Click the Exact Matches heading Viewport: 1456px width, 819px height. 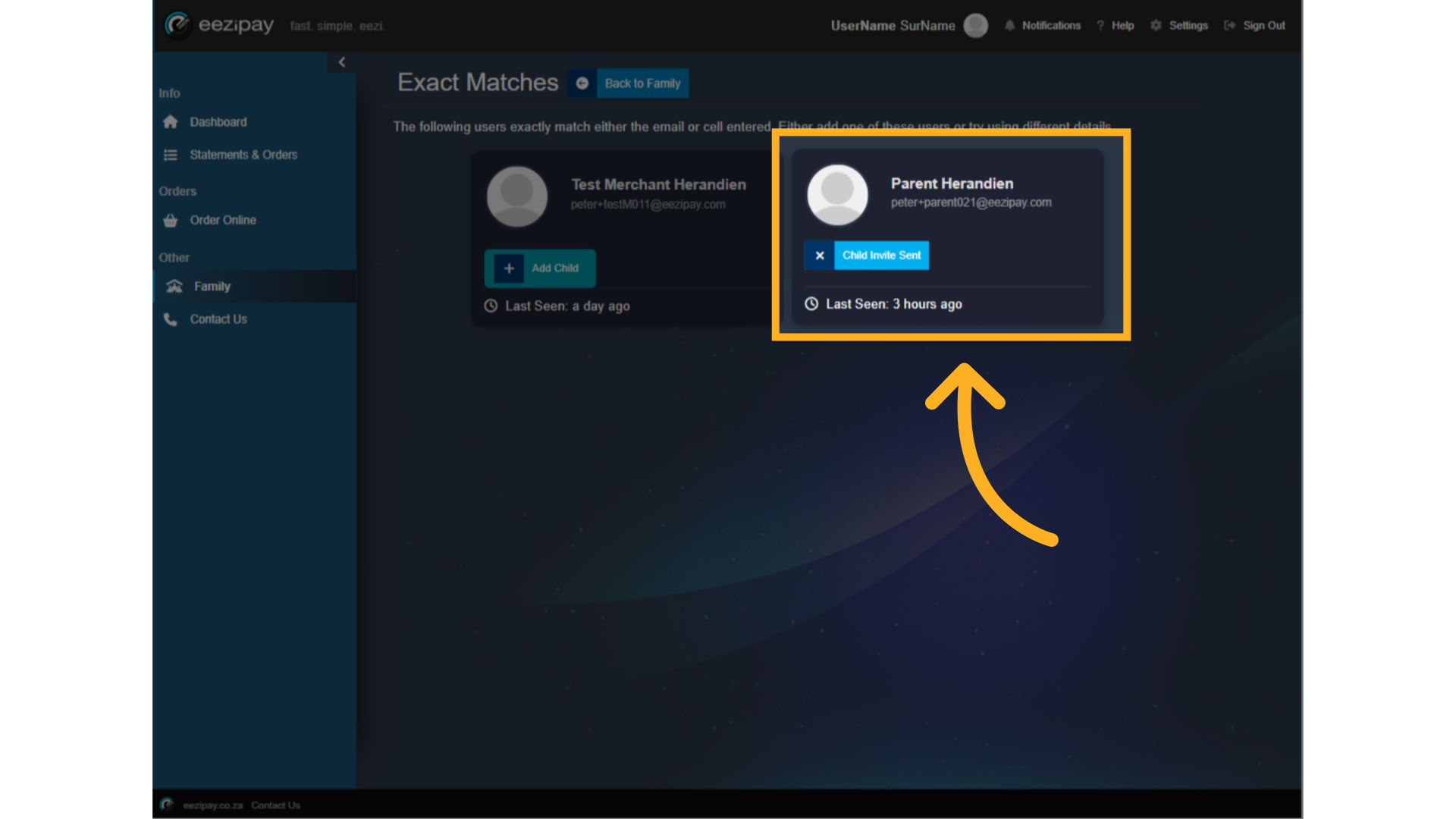(x=478, y=83)
